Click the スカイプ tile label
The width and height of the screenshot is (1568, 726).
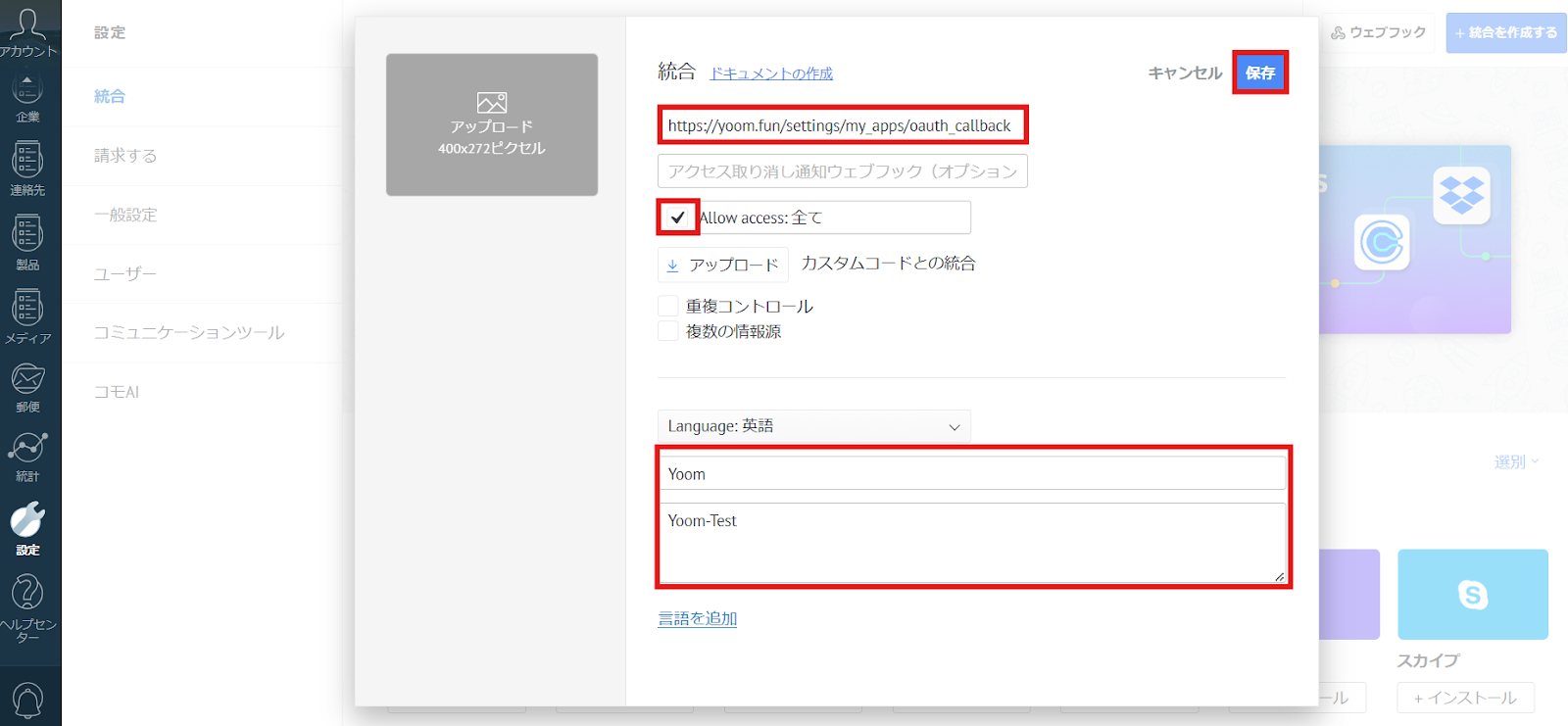tap(1428, 660)
